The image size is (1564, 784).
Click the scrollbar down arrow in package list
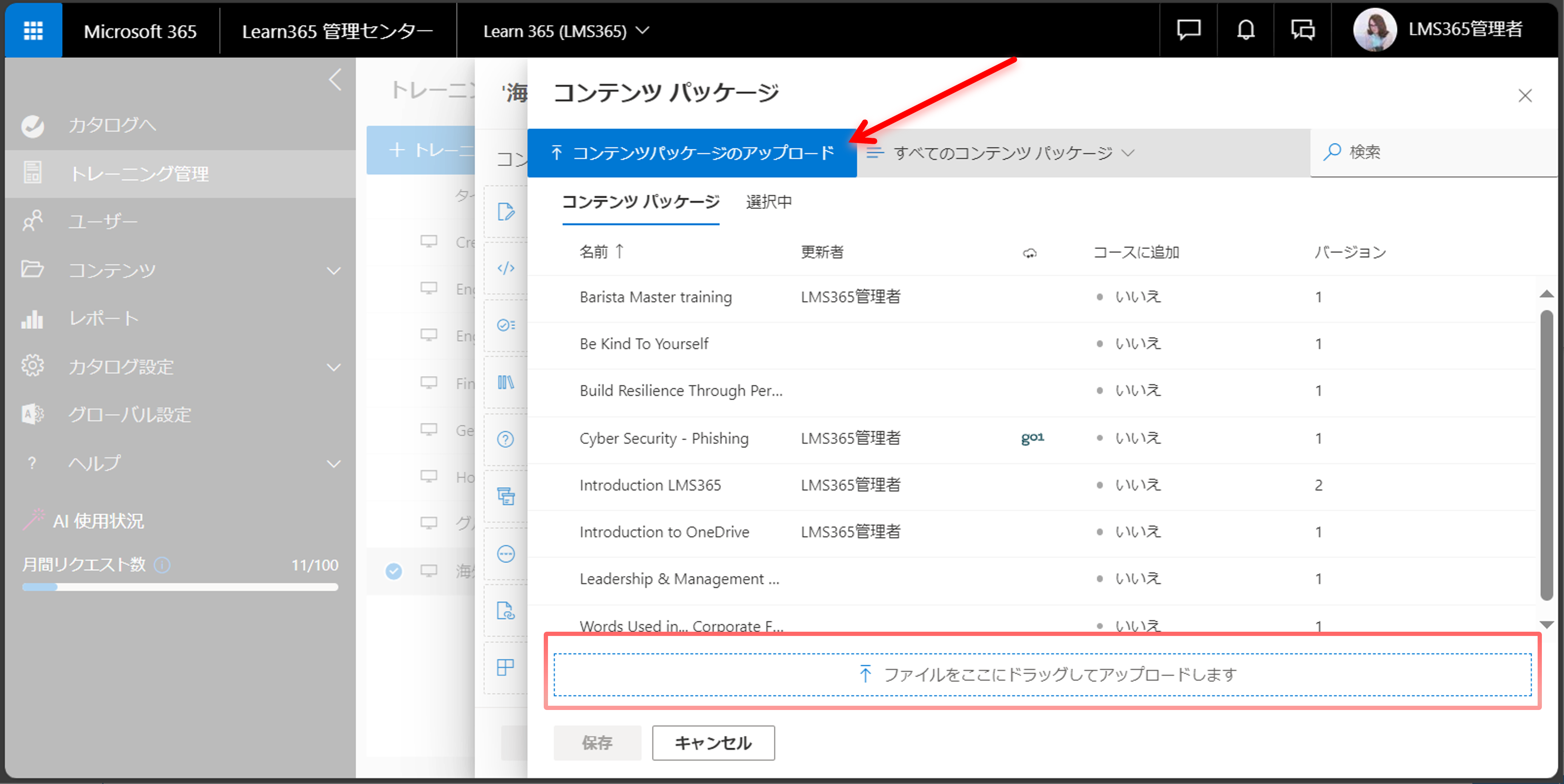1547,624
